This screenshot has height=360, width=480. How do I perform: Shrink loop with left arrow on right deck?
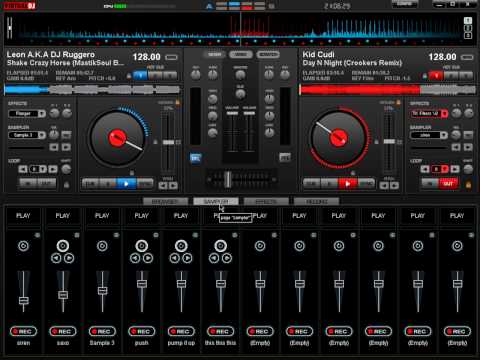[425, 169]
